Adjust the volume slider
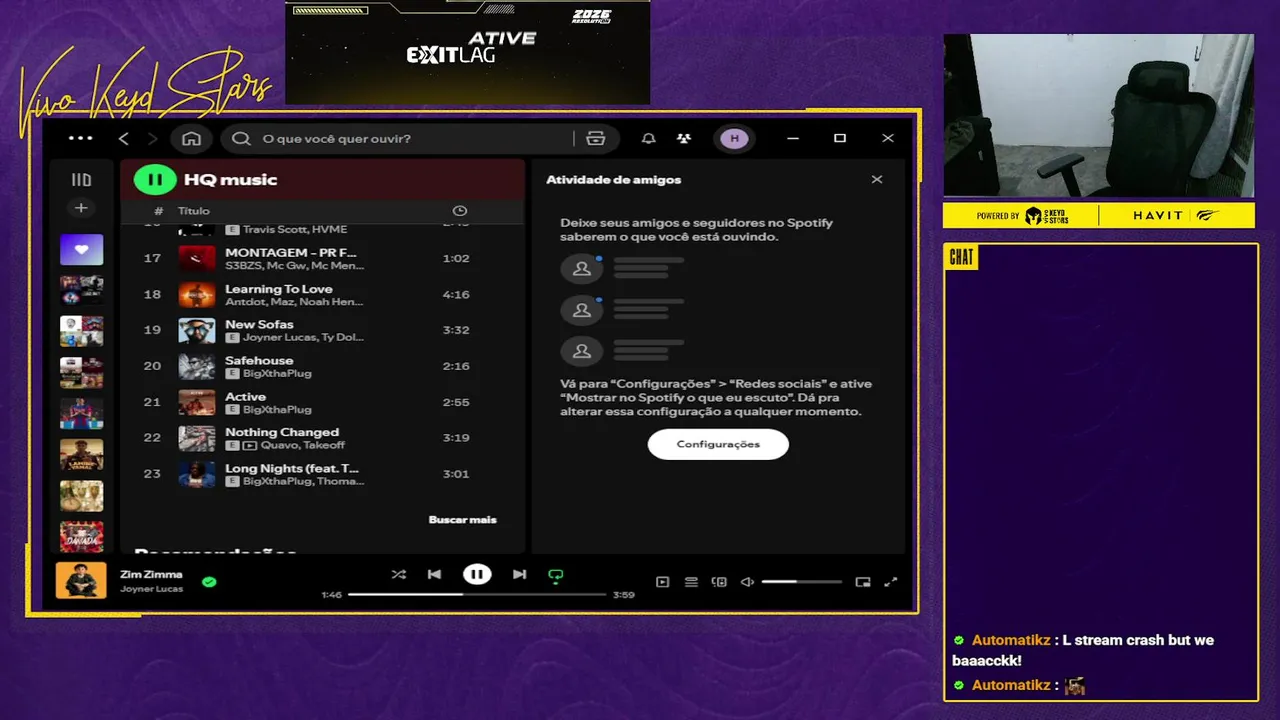Viewport: 1280px width, 720px height. 801,581
